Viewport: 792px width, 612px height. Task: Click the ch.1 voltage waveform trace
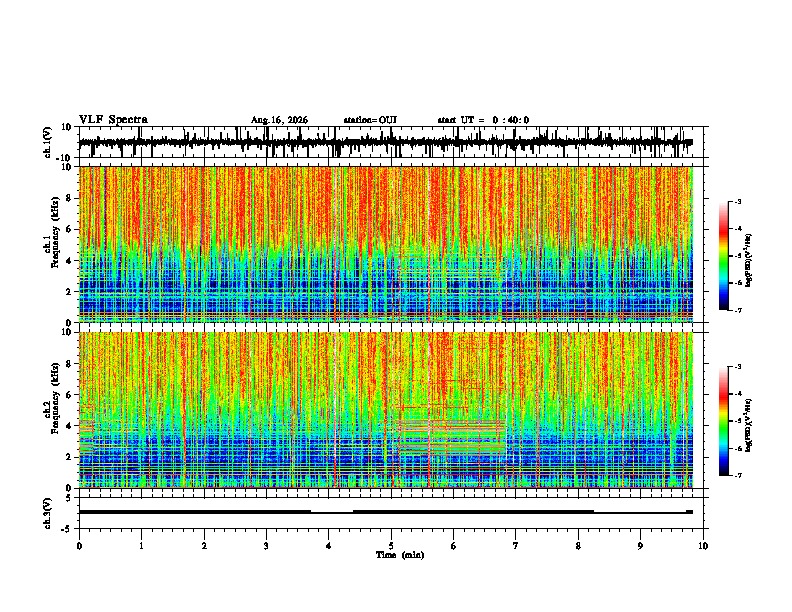click(x=386, y=142)
